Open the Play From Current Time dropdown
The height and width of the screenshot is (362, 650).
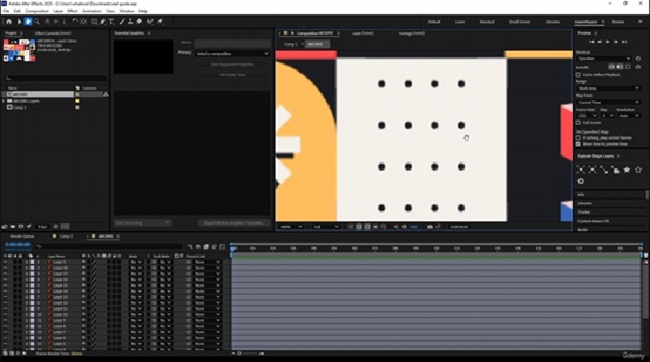[608, 102]
